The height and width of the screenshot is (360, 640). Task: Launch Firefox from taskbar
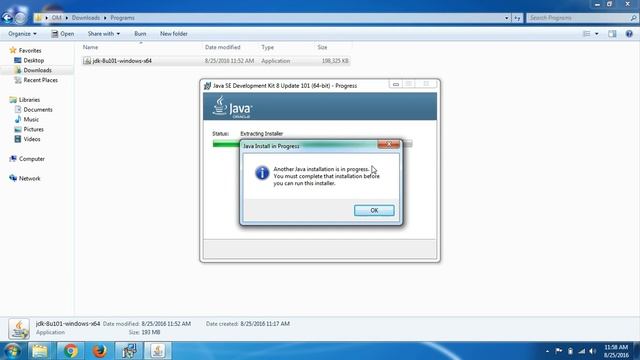[x=99, y=351]
